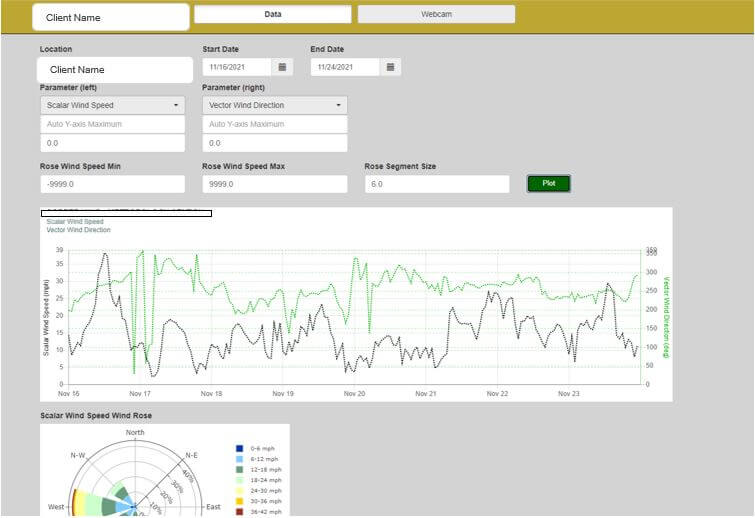Image resolution: width=755 pixels, height=518 pixels.
Task: Toggle Scalar Wind Speed chart legend entry
Action: (x=75, y=221)
